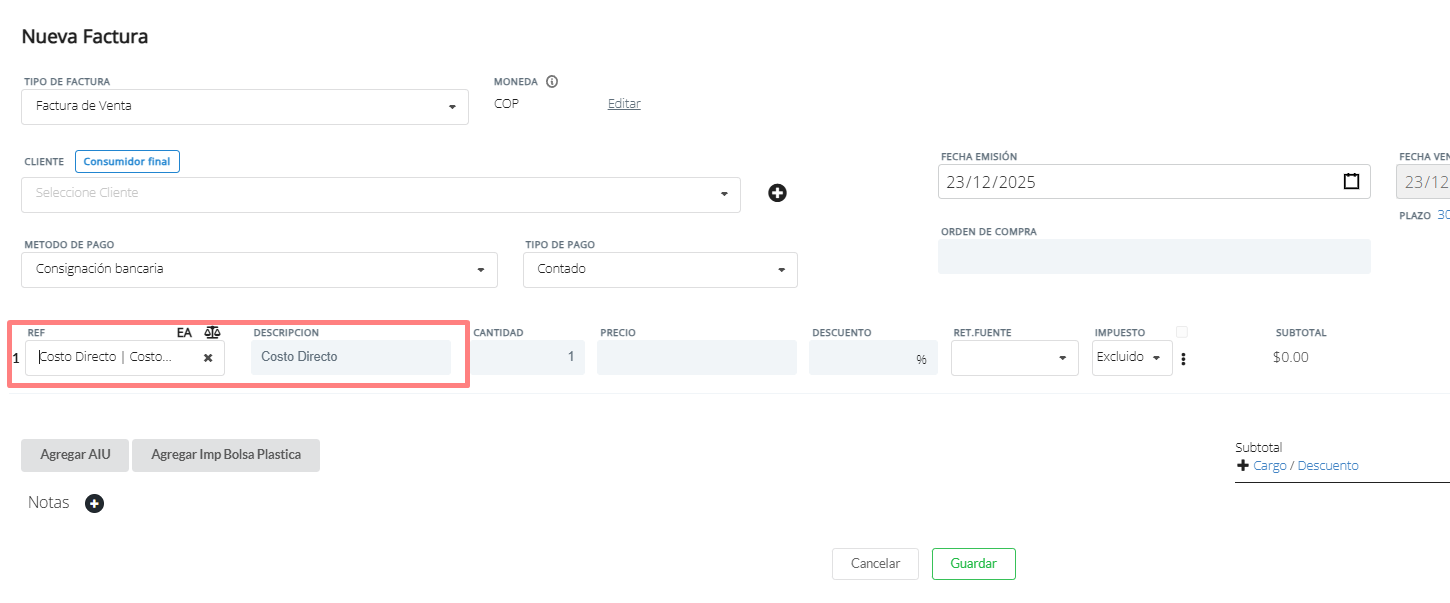1450x603 pixels.
Task: Open the line item three-dot options menu
Action: pyautogui.click(x=1184, y=359)
